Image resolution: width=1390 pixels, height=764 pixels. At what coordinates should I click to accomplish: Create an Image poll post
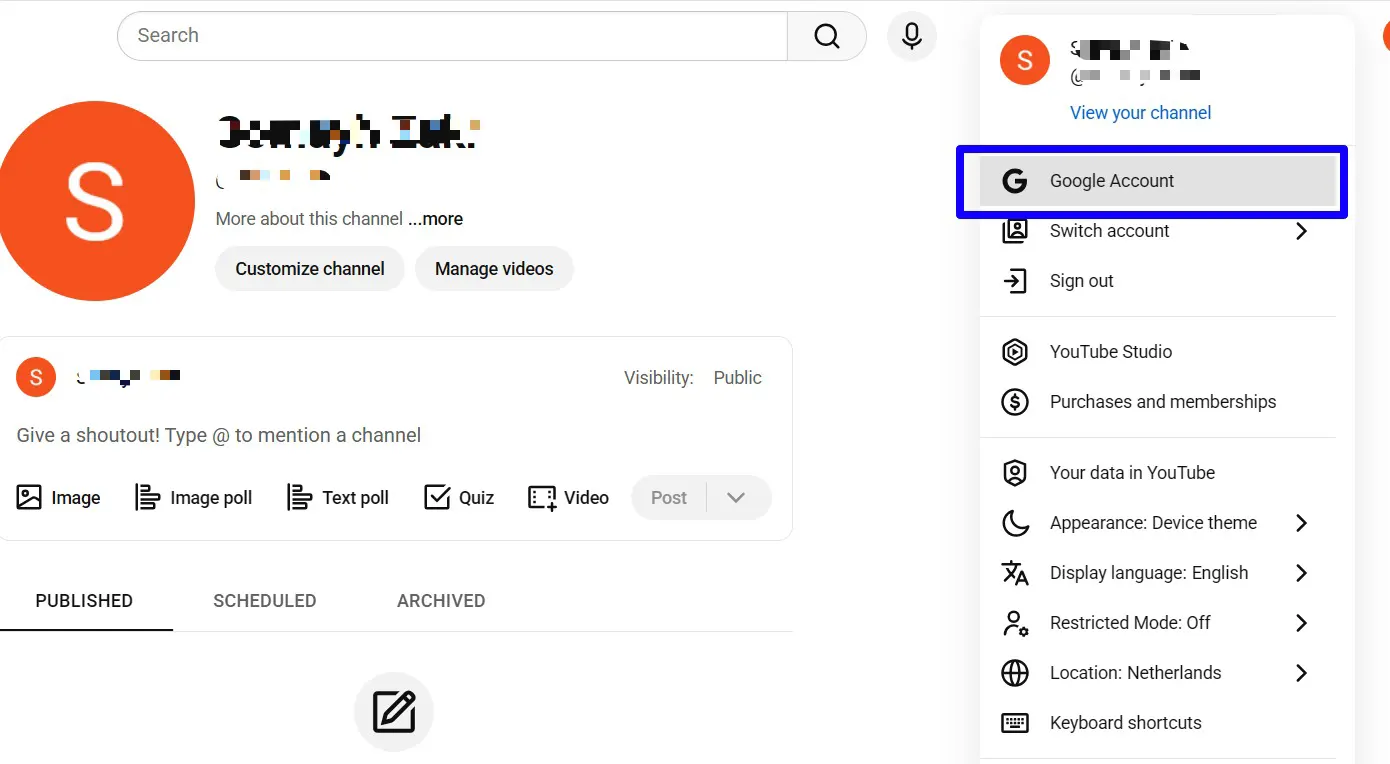click(x=194, y=498)
